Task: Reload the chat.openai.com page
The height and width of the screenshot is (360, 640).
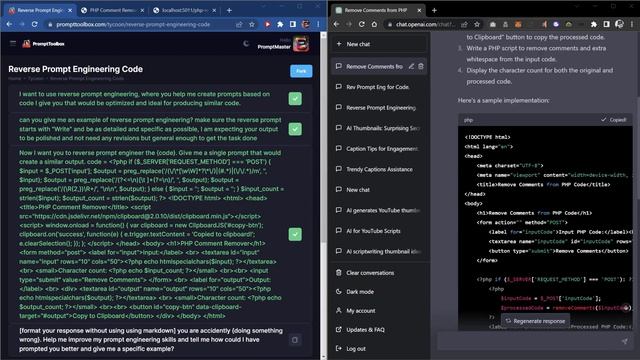Action: click(362, 24)
